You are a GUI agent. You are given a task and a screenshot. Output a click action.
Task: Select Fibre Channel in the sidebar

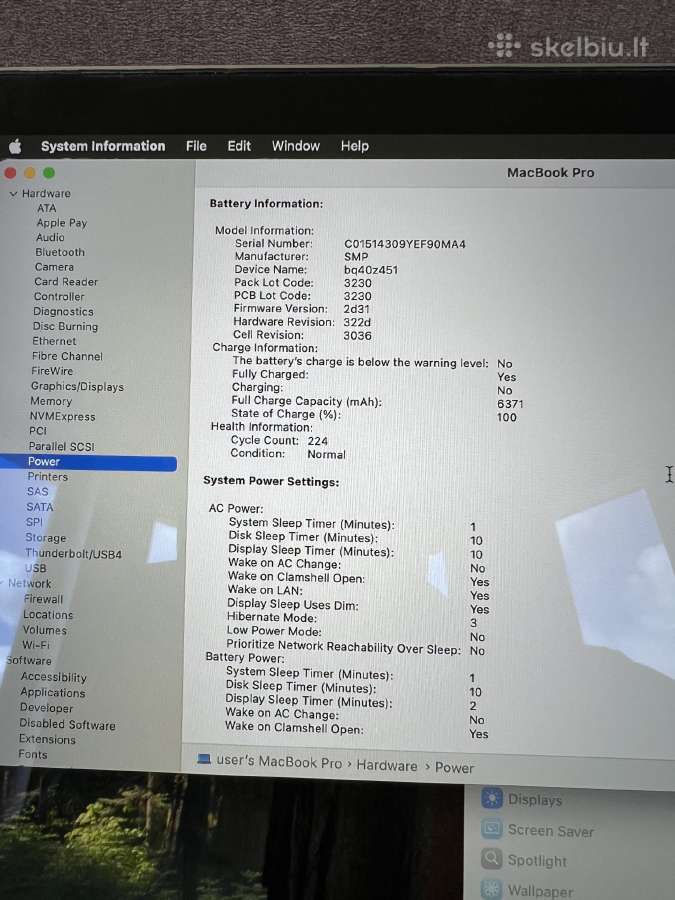(67, 356)
